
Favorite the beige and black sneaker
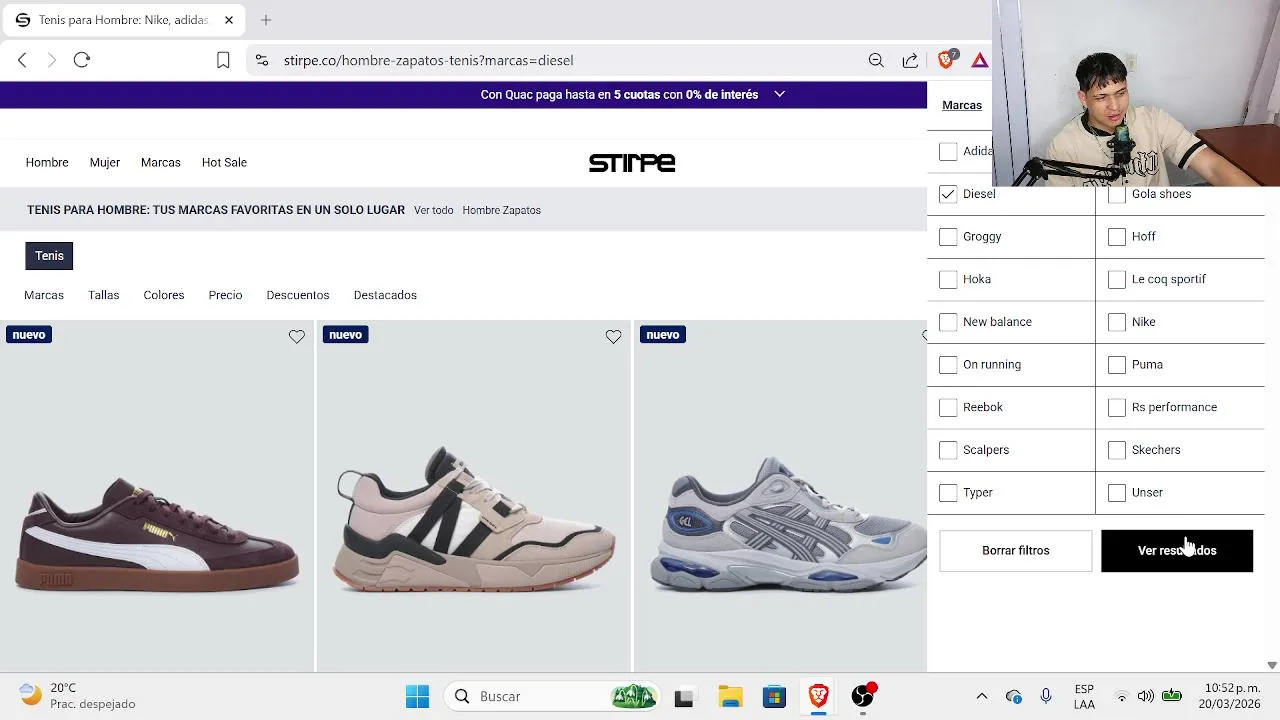point(613,337)
